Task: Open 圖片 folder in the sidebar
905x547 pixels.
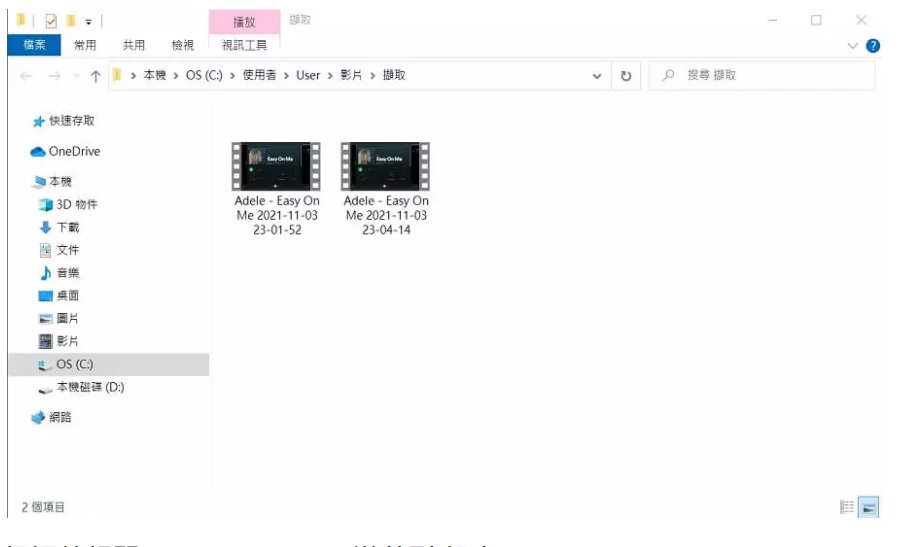Action: click(68, 319)
